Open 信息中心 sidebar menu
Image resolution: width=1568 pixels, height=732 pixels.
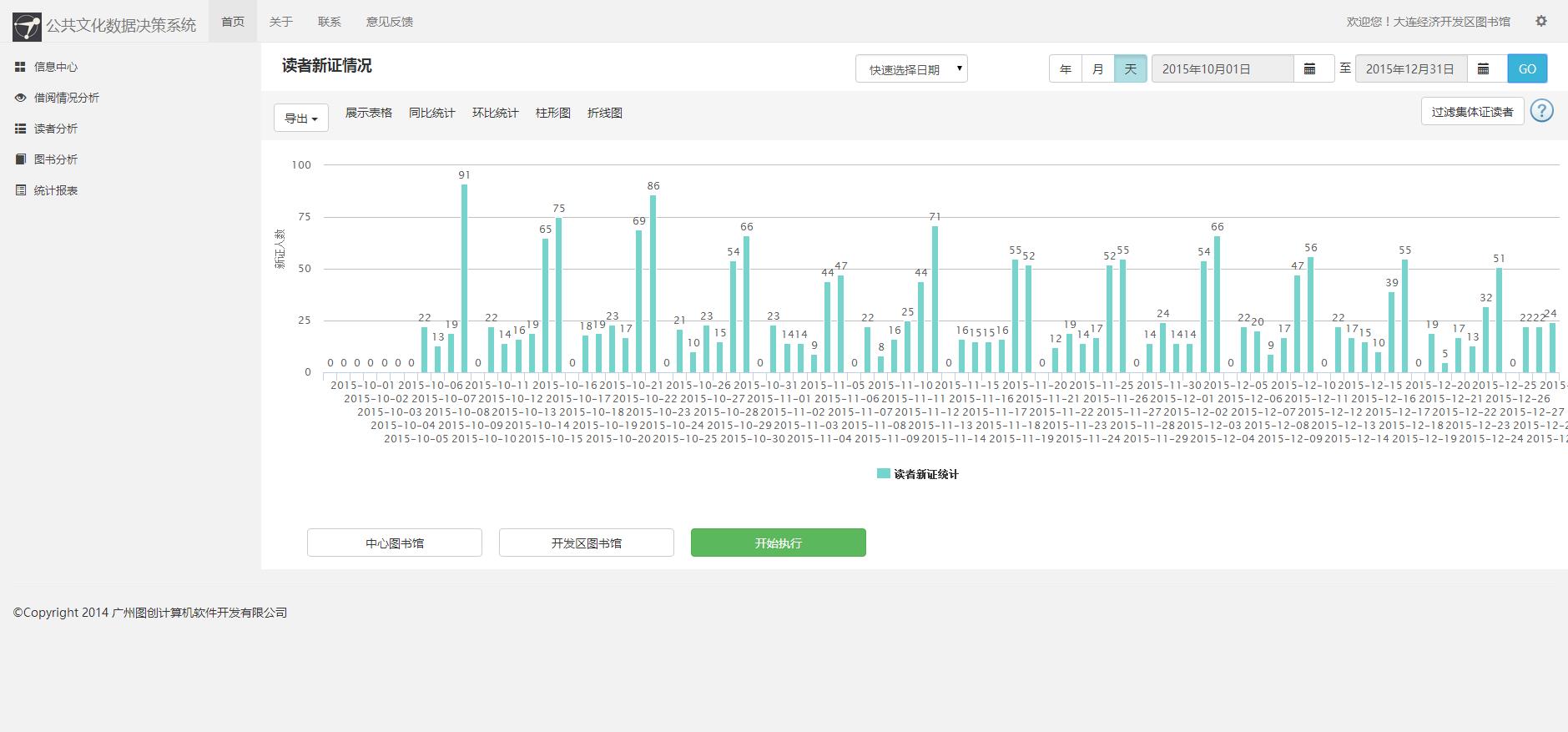tap(56, 67)
